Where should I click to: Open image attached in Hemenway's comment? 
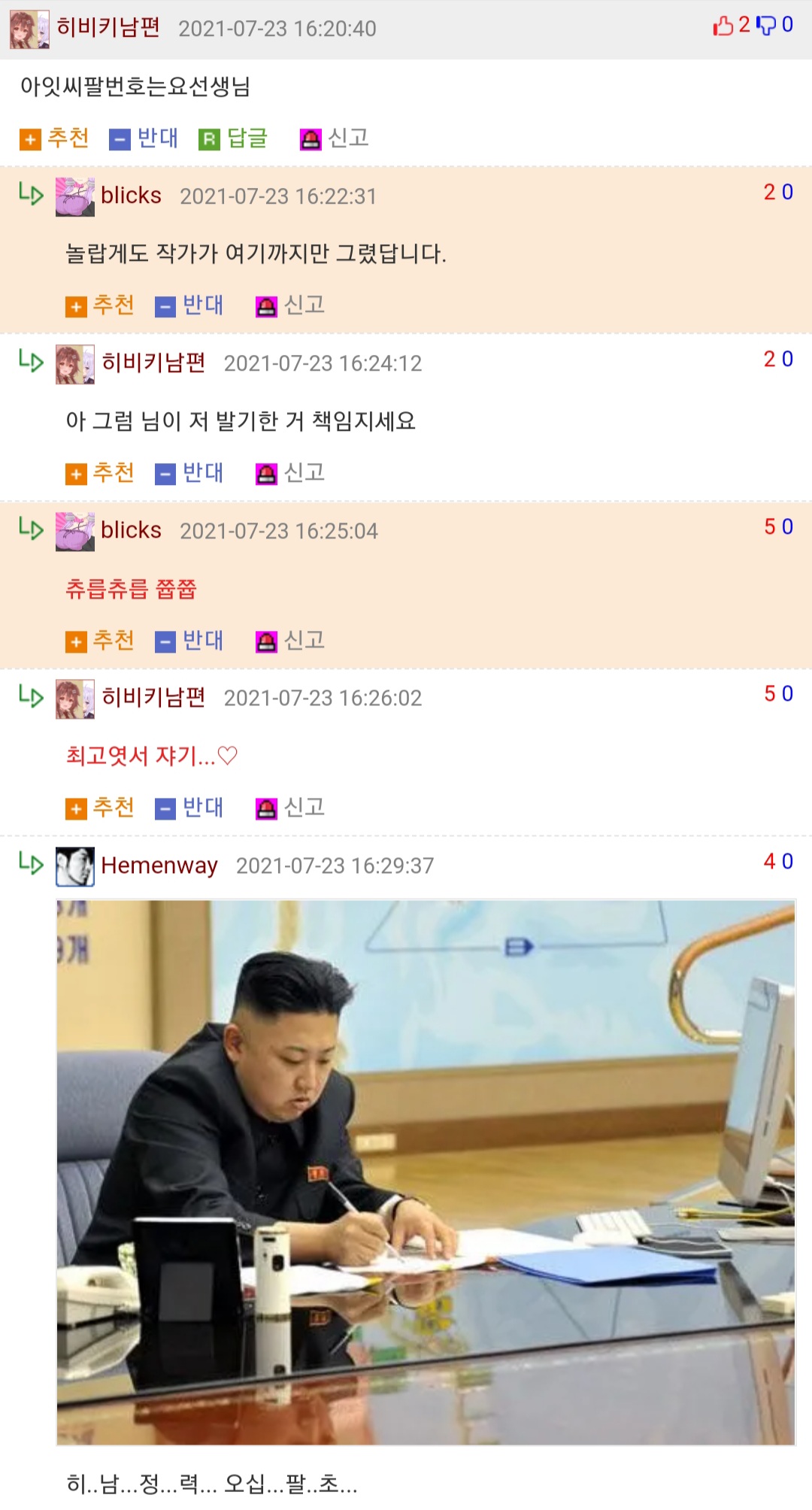(x=426, y=1172)
